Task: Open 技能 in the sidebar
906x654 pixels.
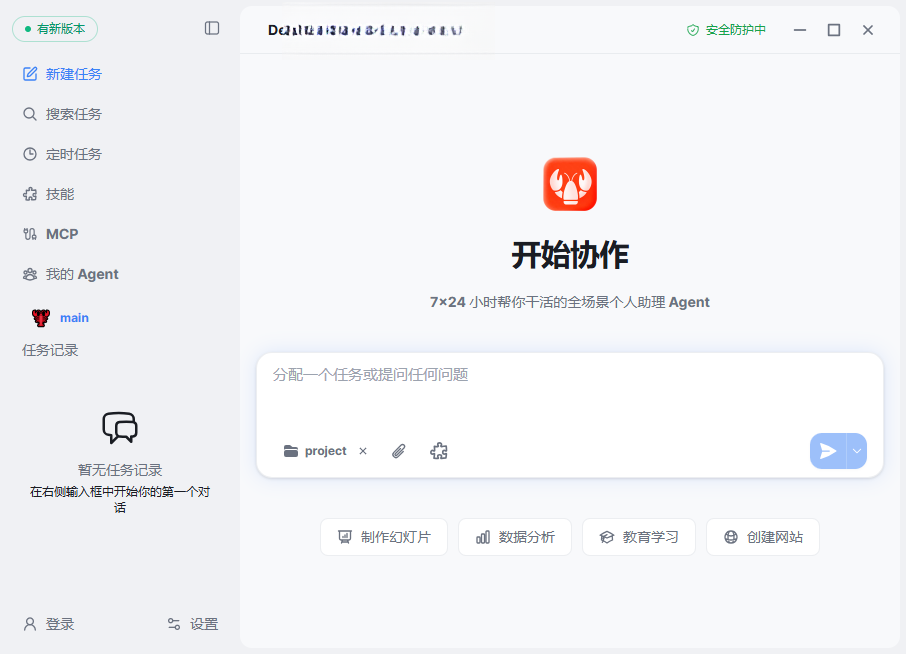Action: [49, 194]
